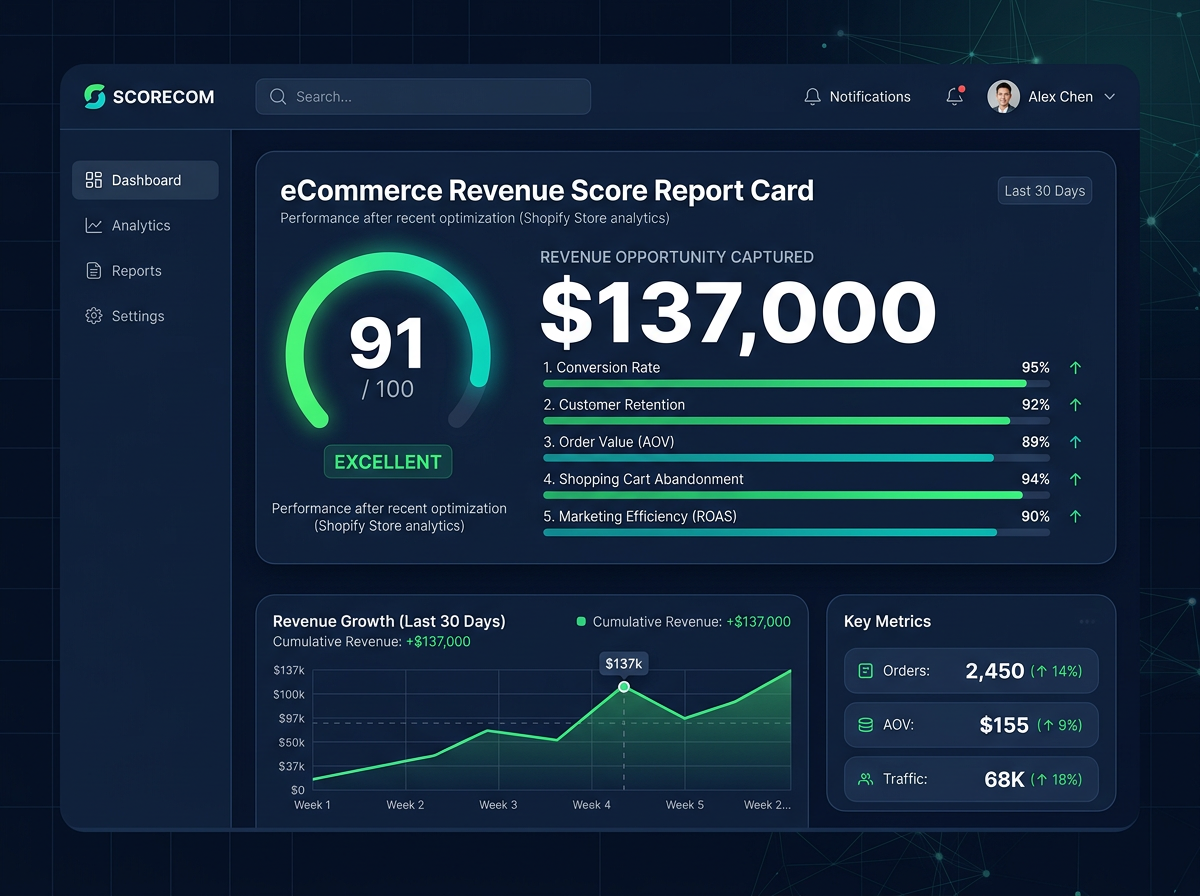
Task: Click the Orders card icon
Action: [866, 671]
